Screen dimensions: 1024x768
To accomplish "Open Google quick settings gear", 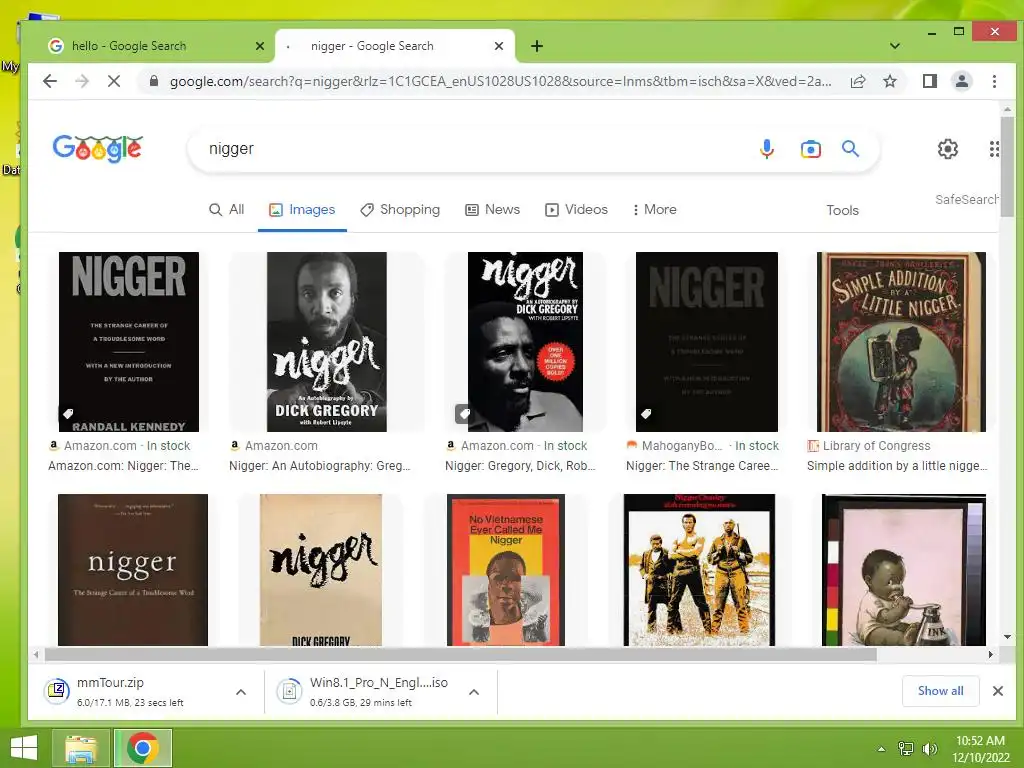I will [948, 149].
